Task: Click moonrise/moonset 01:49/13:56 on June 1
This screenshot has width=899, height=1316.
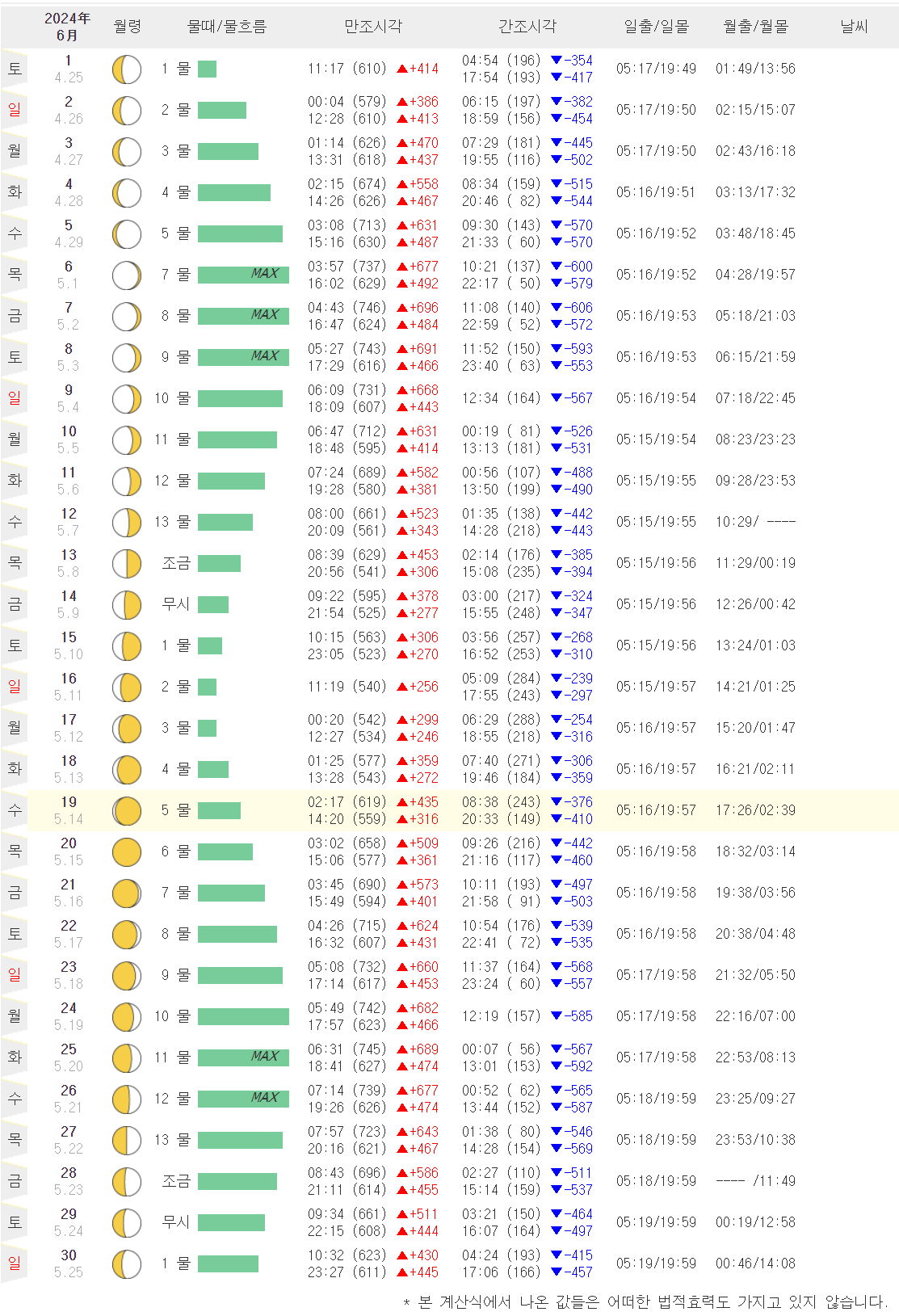Action: pyautogui.click(x=756, y=69)
